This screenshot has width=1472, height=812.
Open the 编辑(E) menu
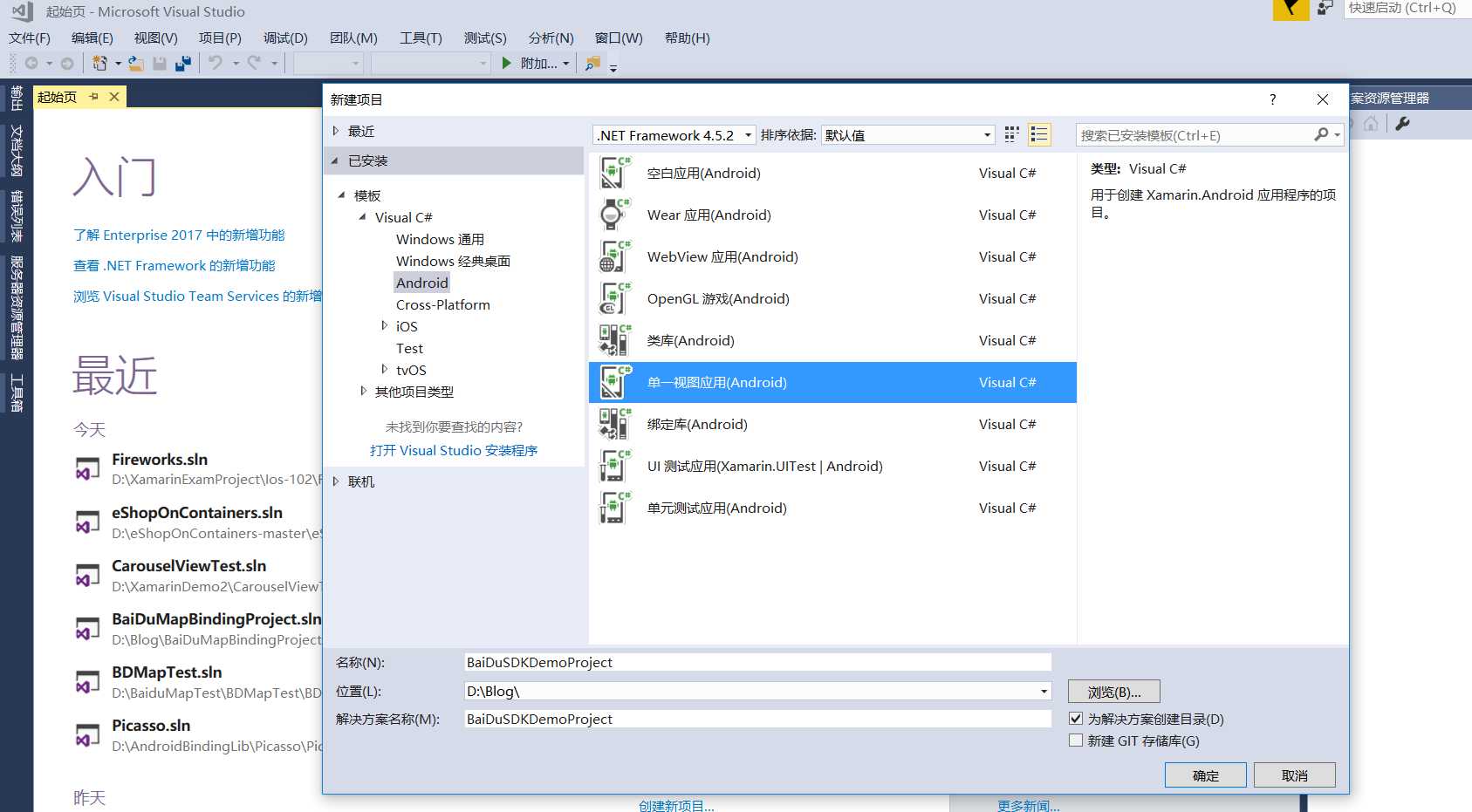tap(92, 38)
